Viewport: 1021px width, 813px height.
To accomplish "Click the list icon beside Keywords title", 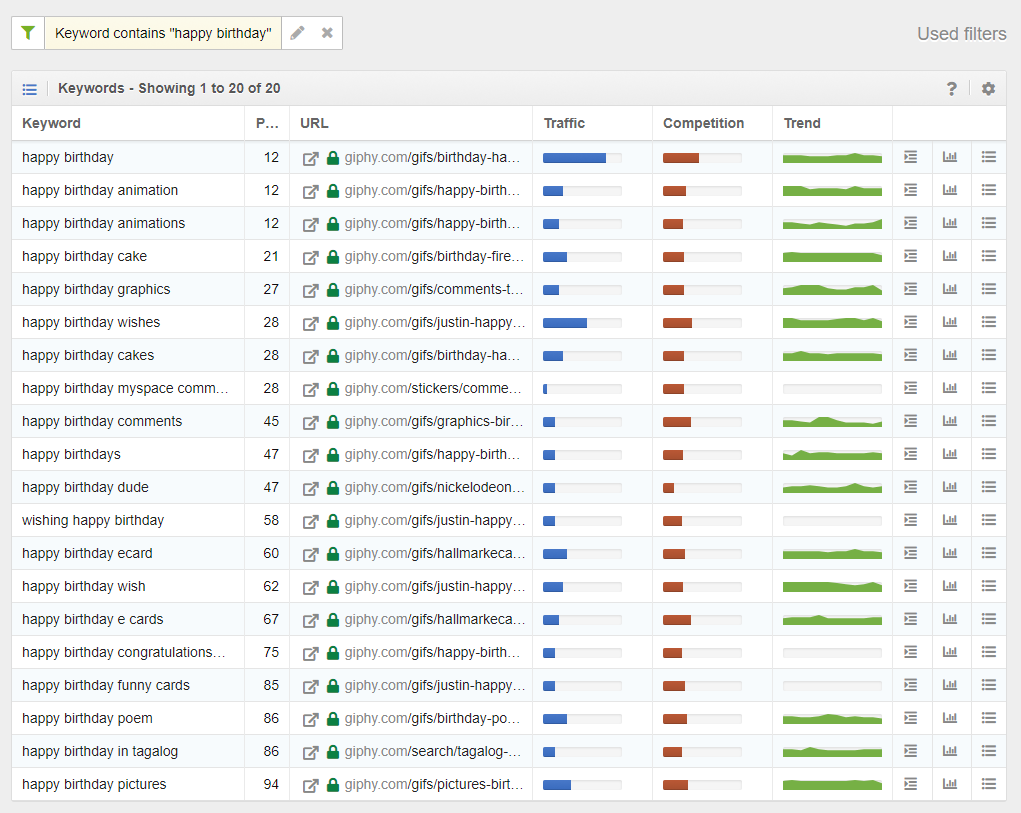I will tap(30, 89).
